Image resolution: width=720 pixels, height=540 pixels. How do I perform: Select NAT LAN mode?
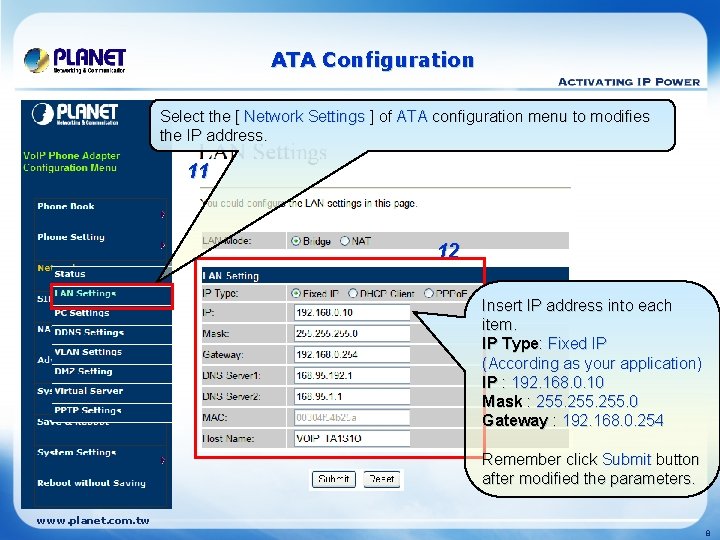point(345,241)
